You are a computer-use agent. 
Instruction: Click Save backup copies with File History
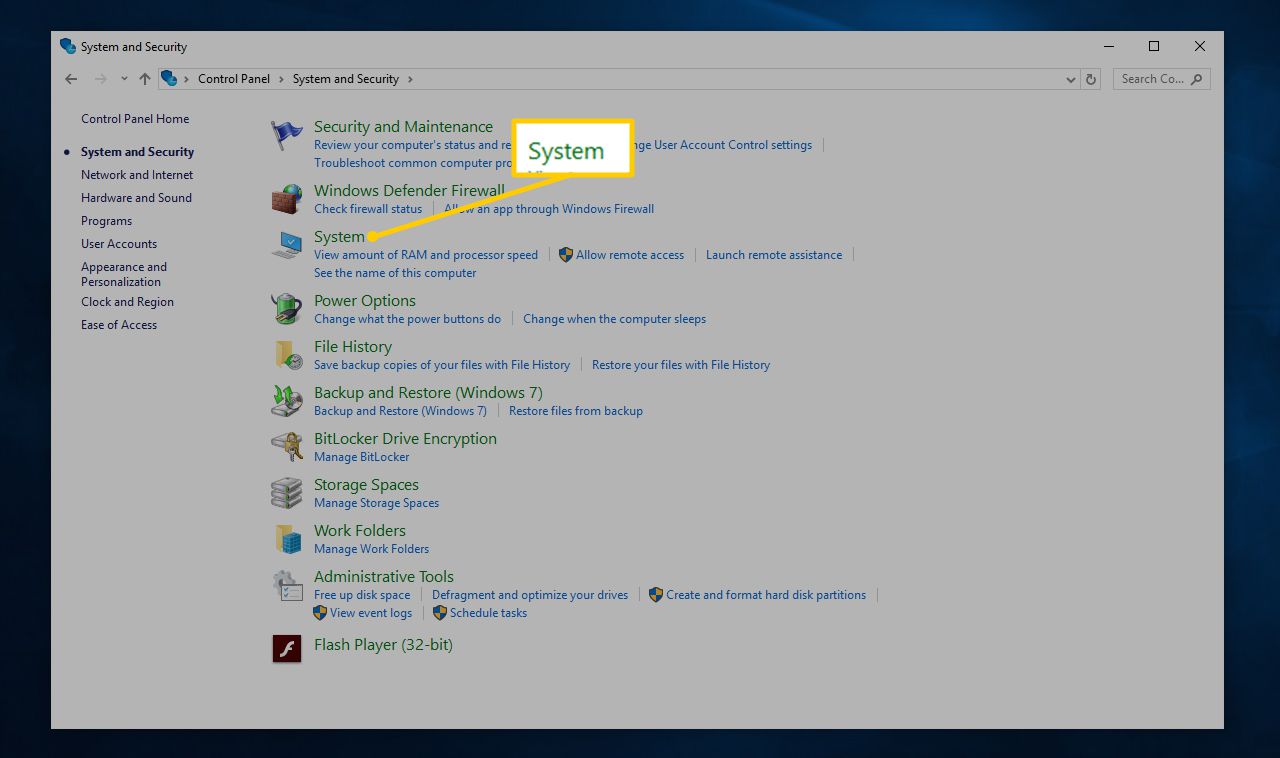[x=442, y=365]
